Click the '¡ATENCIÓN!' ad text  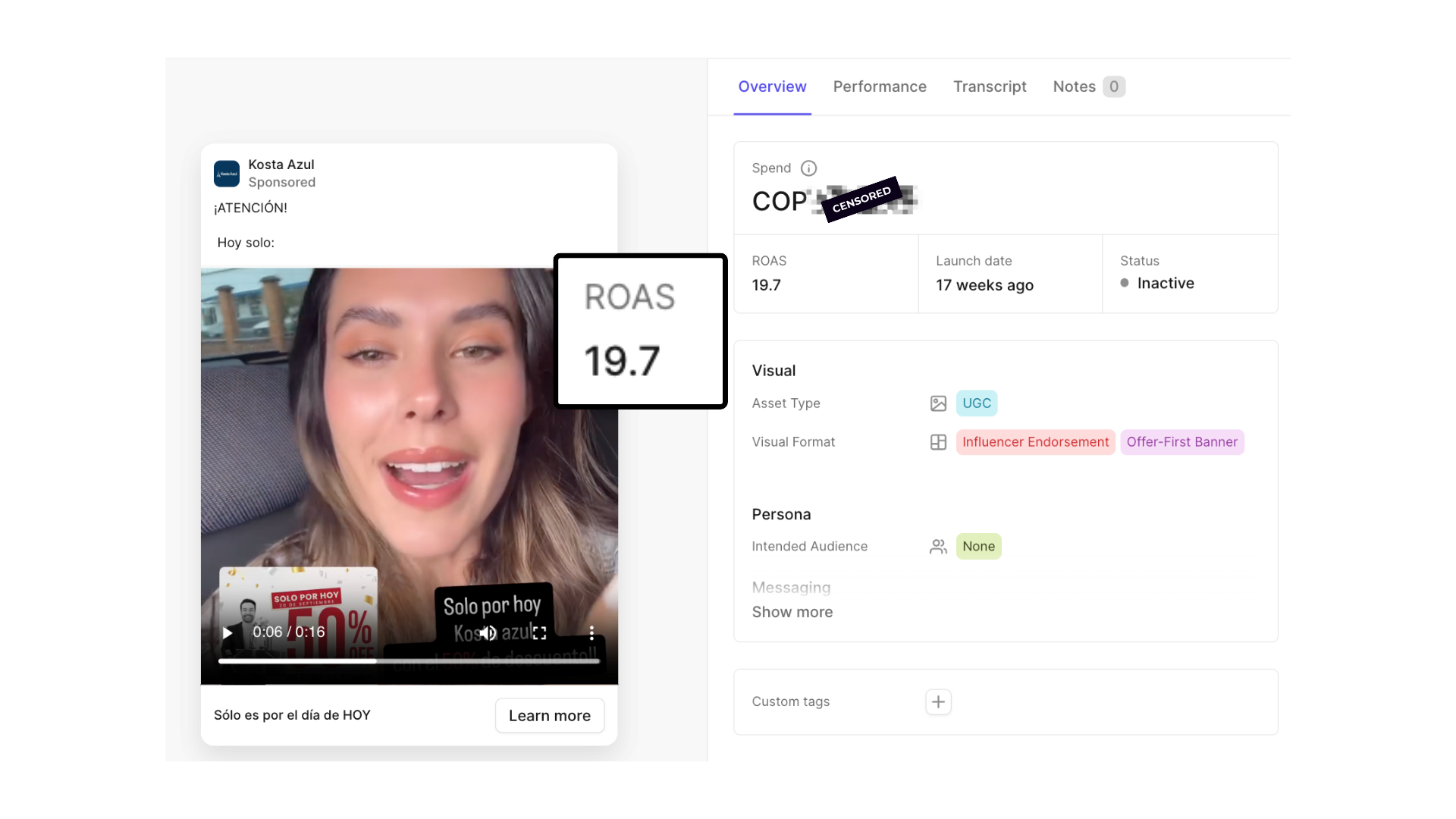[x=250, y=208]
